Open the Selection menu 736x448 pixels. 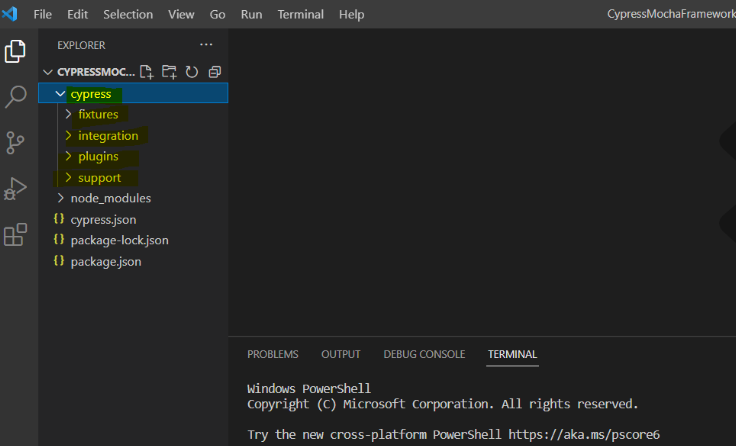click(x=128, y=15)
